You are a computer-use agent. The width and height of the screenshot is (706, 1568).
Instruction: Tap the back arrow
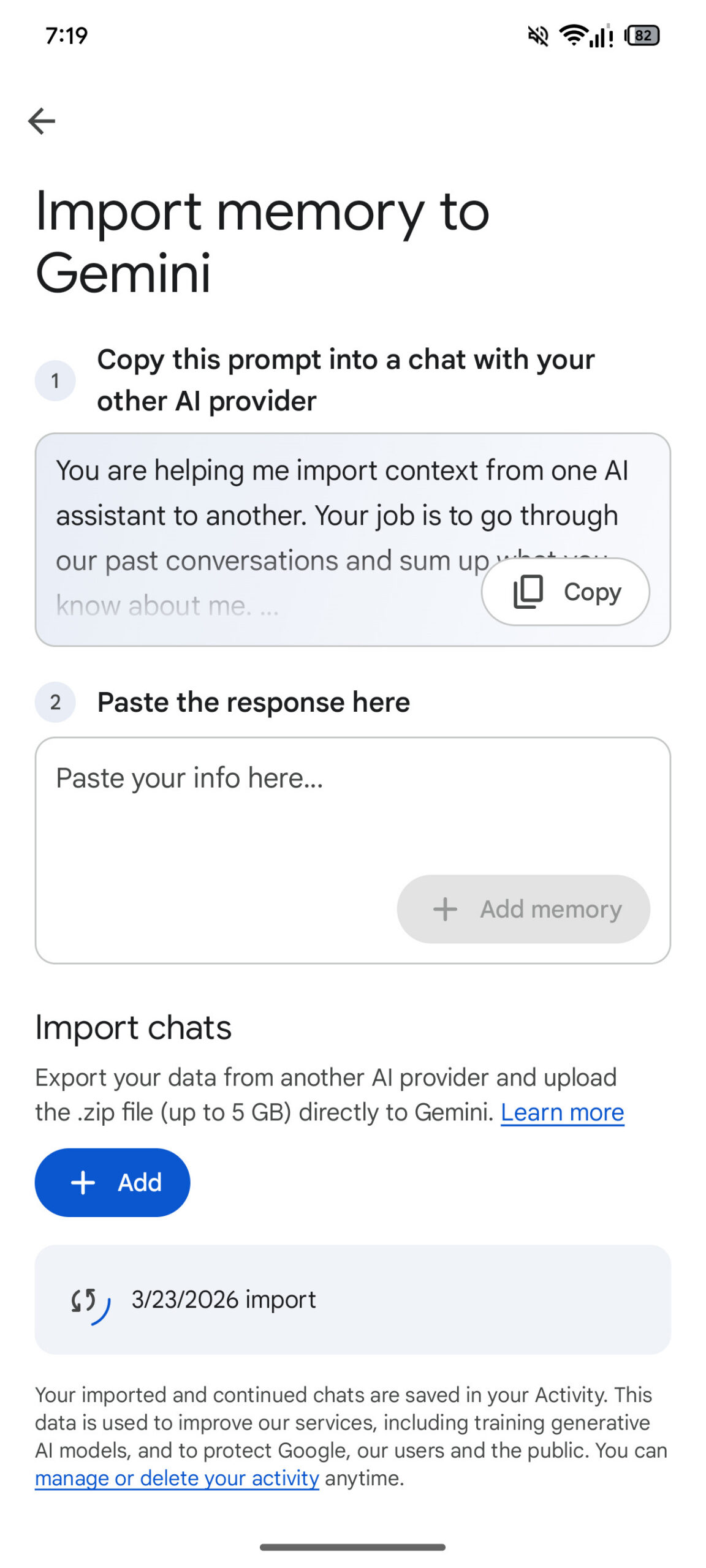click(x=42, y=121)
